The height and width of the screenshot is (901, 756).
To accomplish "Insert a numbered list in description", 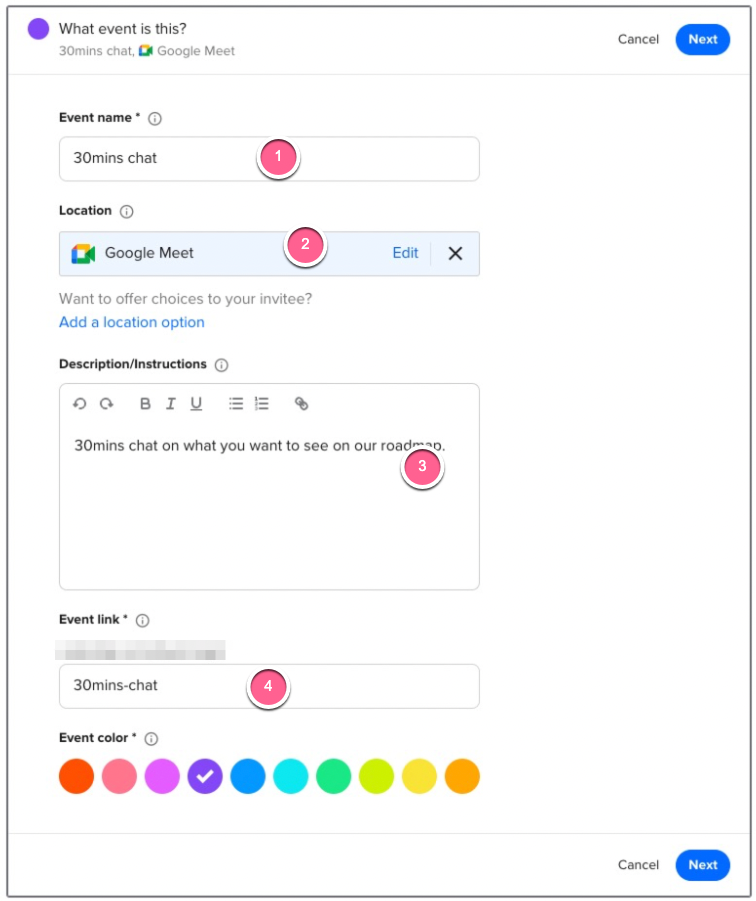I will pos(262,404).
